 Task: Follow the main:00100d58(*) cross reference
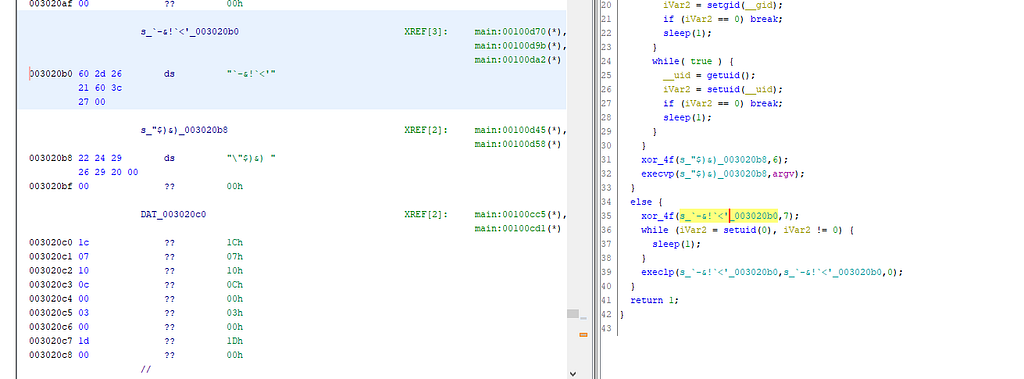pos(519,144)
